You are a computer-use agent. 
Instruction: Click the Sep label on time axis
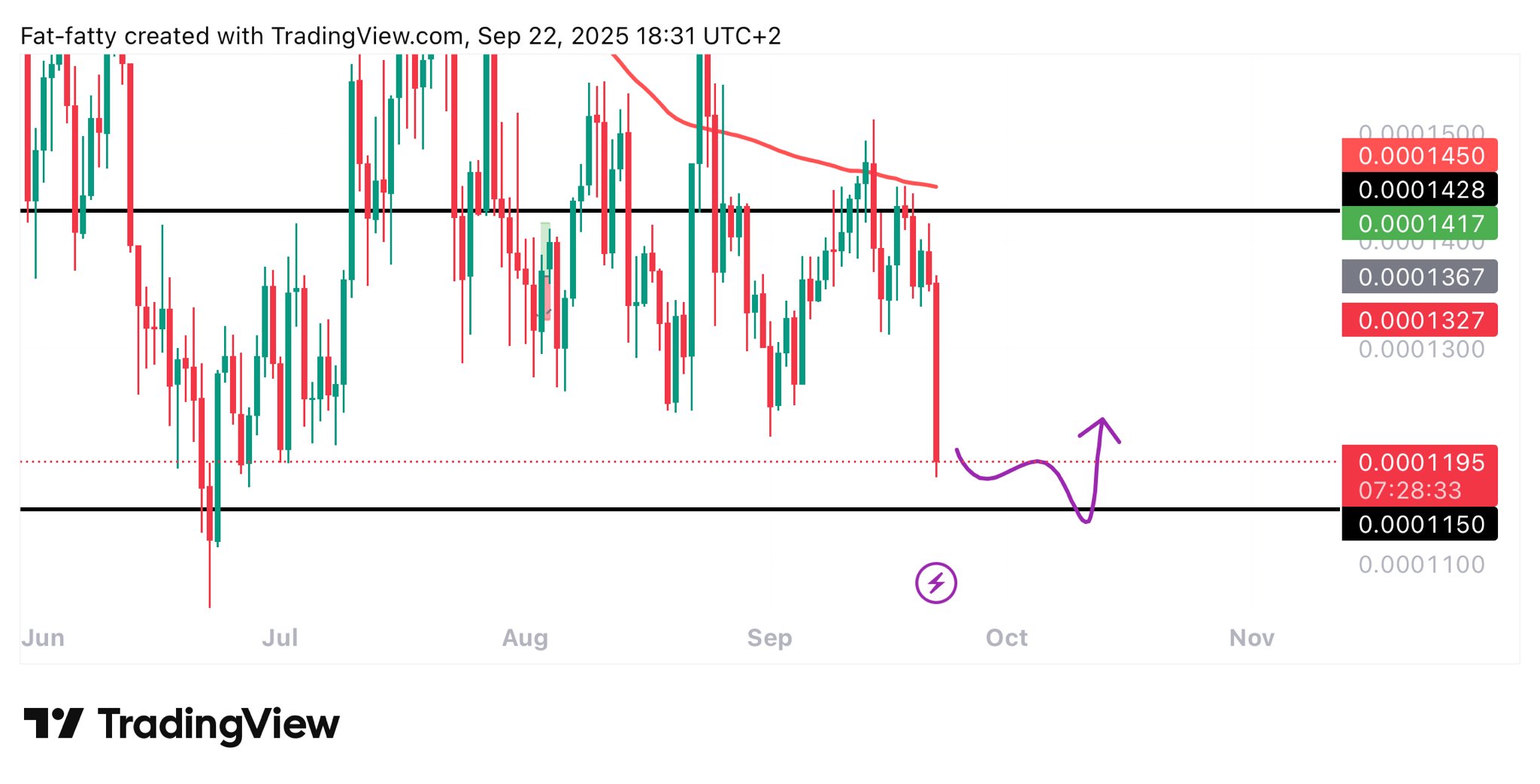pos(769,638)
